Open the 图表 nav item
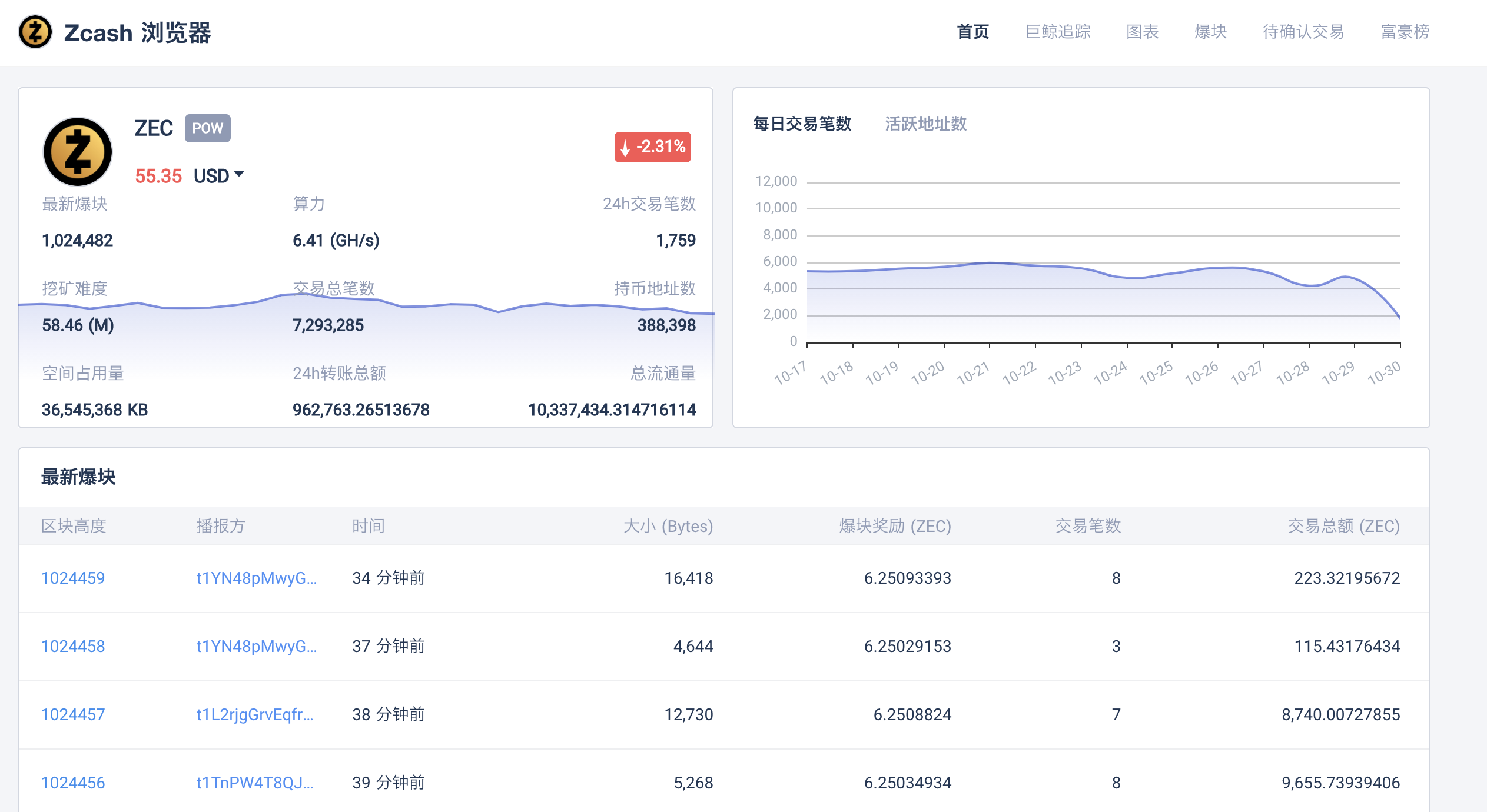Image resolution: width=1487 pixels, height=812 pixels. tap(1143, 32)
